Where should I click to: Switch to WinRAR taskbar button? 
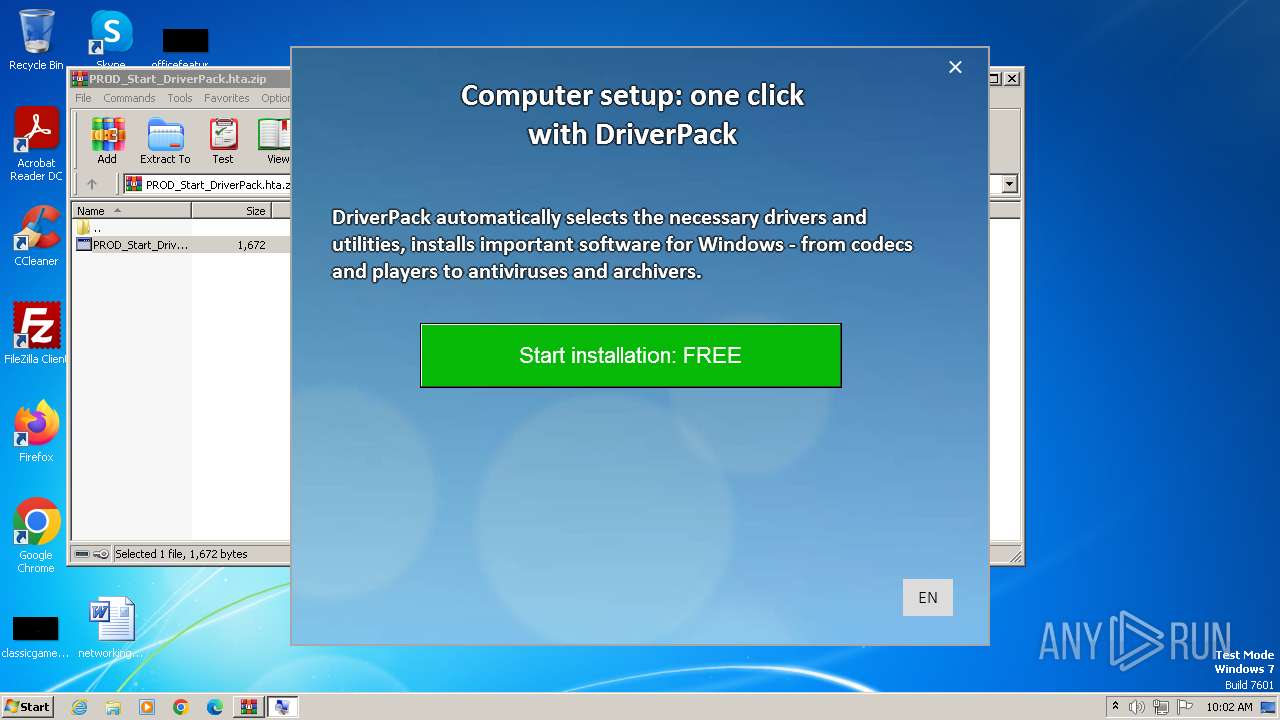point(249,707)
